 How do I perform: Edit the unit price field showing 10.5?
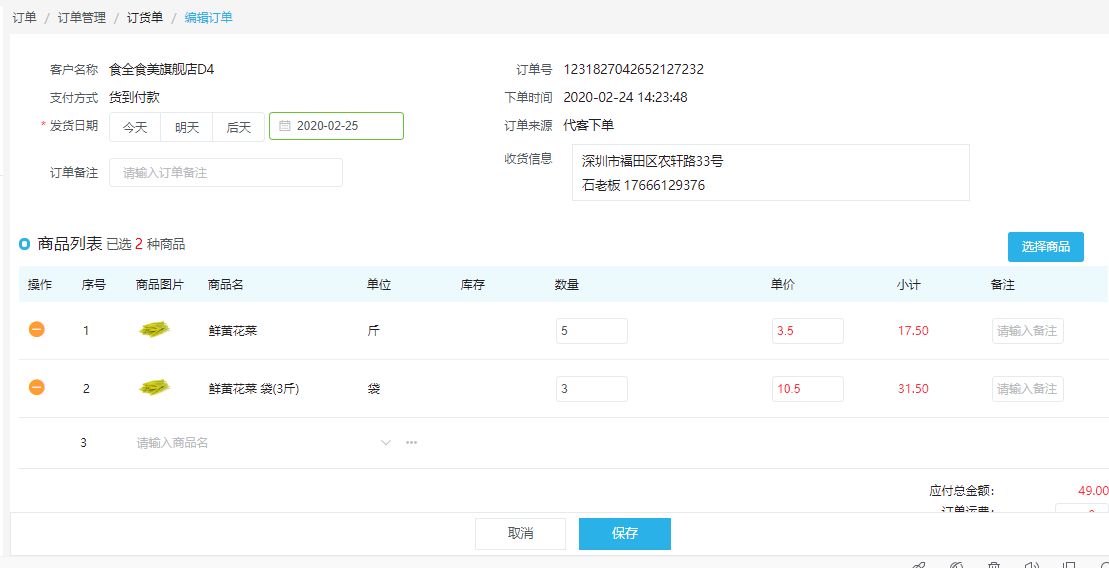(808, 389)
